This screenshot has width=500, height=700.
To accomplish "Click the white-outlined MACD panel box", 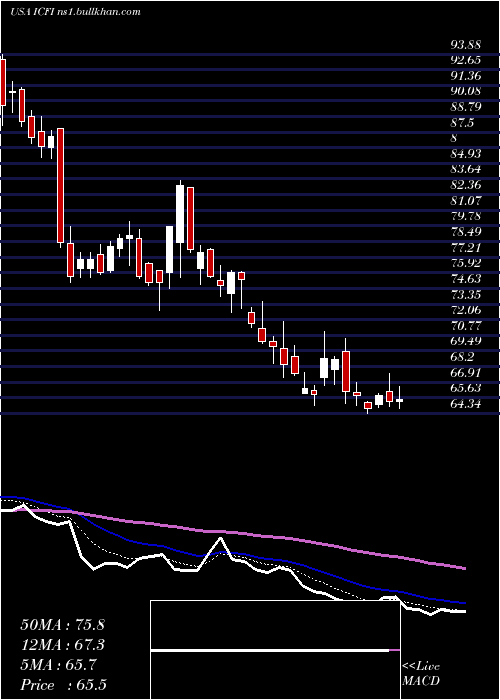I will coord(275,650).
